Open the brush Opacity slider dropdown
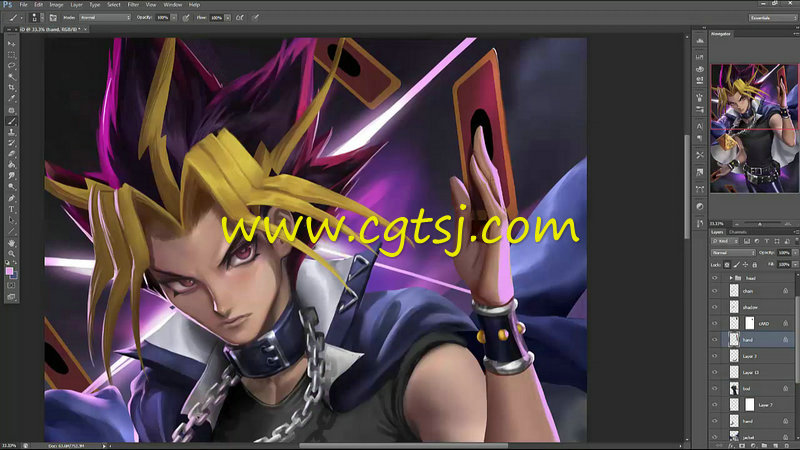Viewport: 800px width, 450px height. click(174, 17)
